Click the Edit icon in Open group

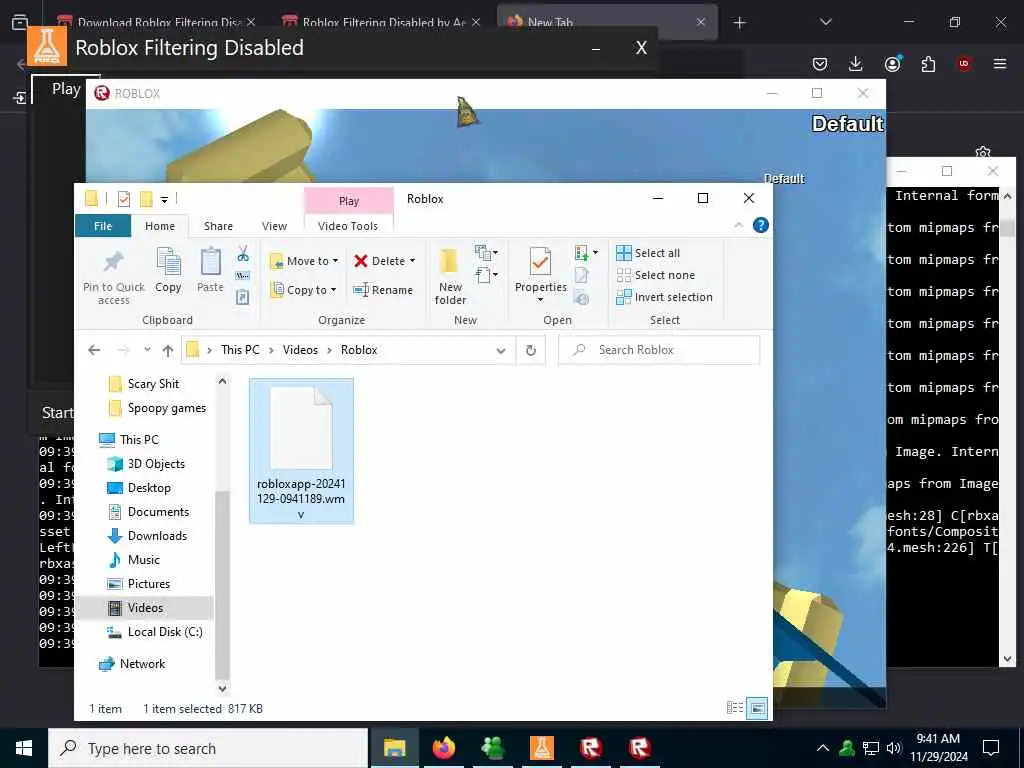pos(582,276)
